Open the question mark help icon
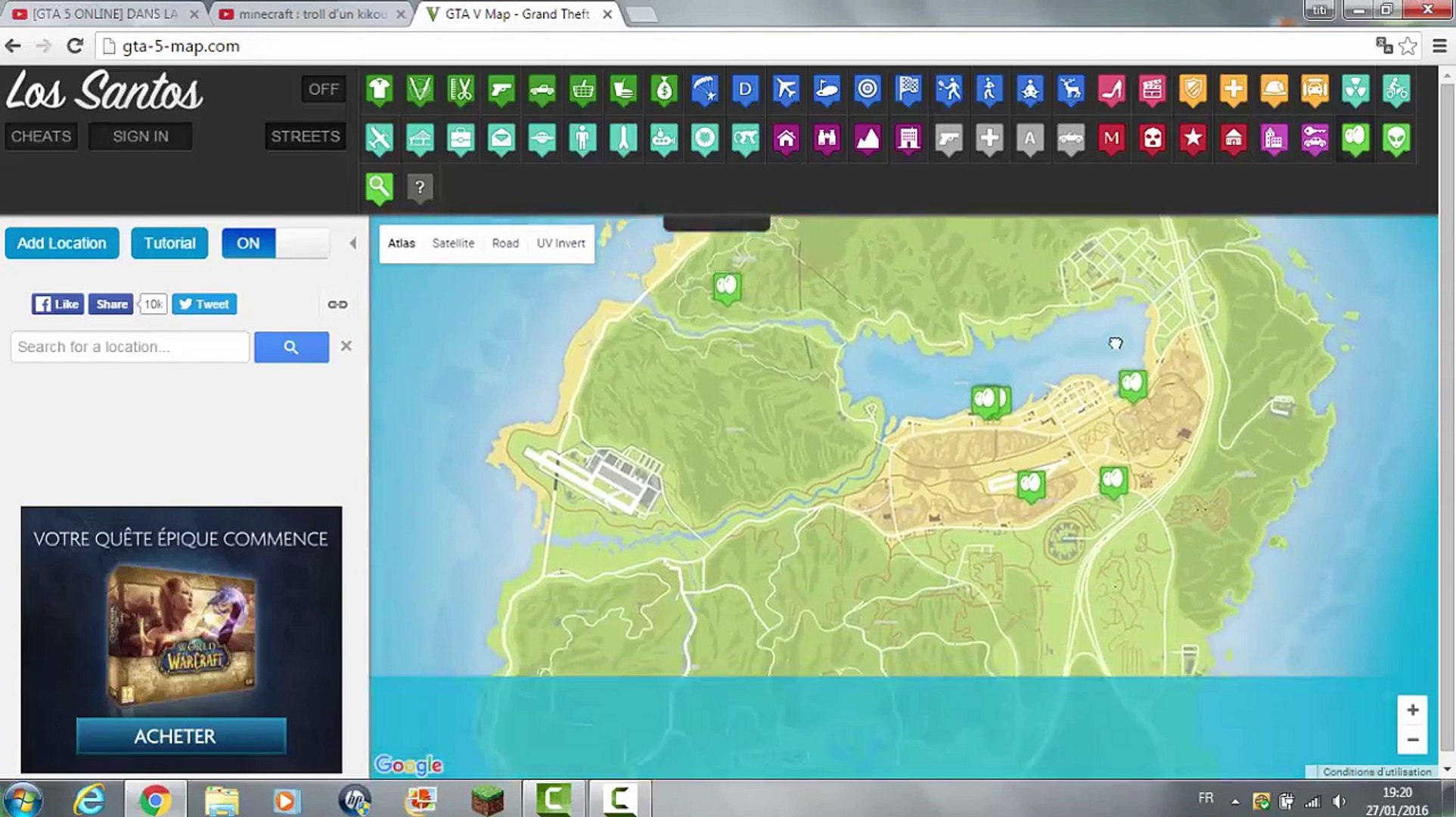Viewport: 1456px width, 817px height. [x=420, y=187]
